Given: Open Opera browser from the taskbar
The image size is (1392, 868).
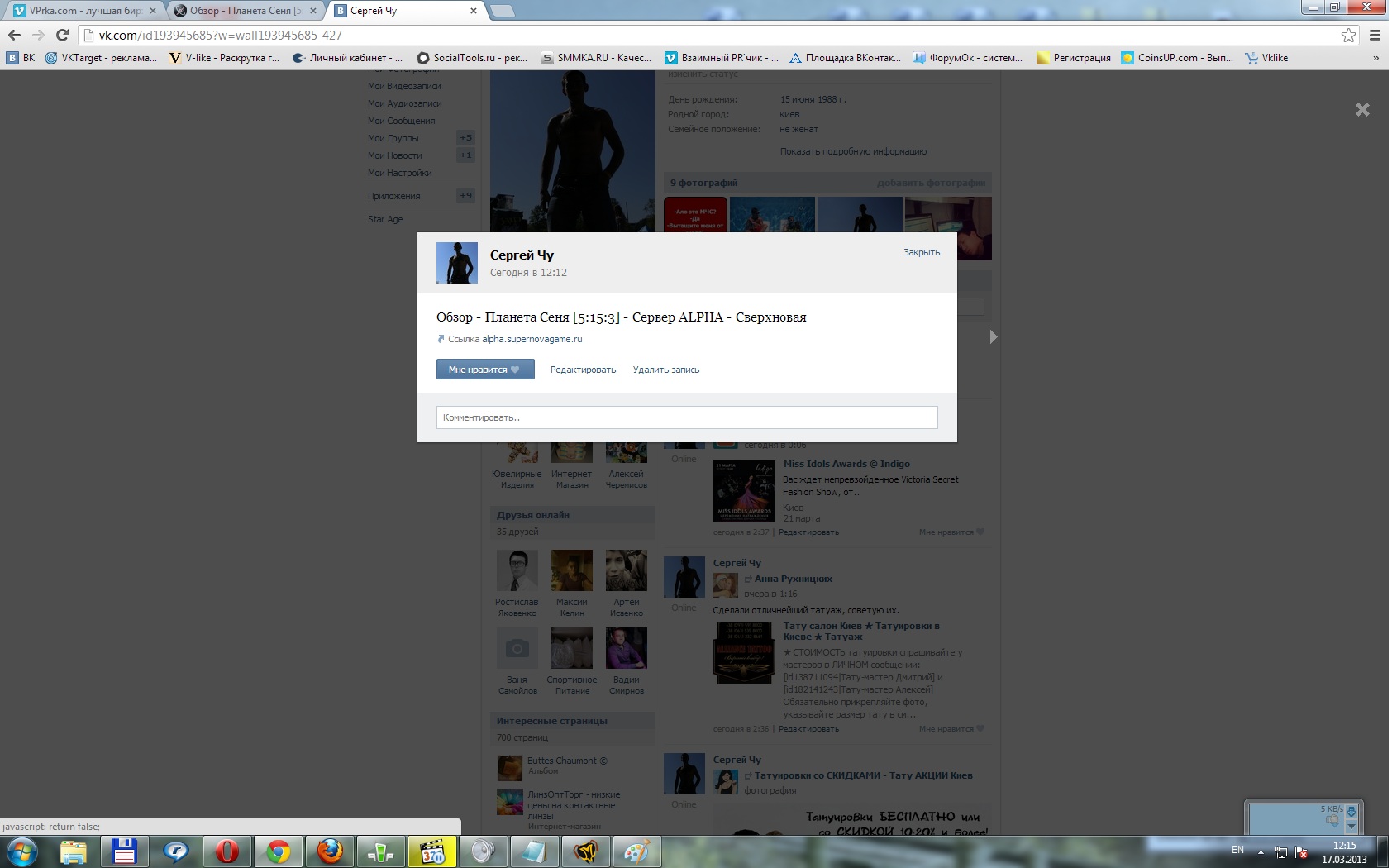Looking at the screenshot, I should 226,851.
